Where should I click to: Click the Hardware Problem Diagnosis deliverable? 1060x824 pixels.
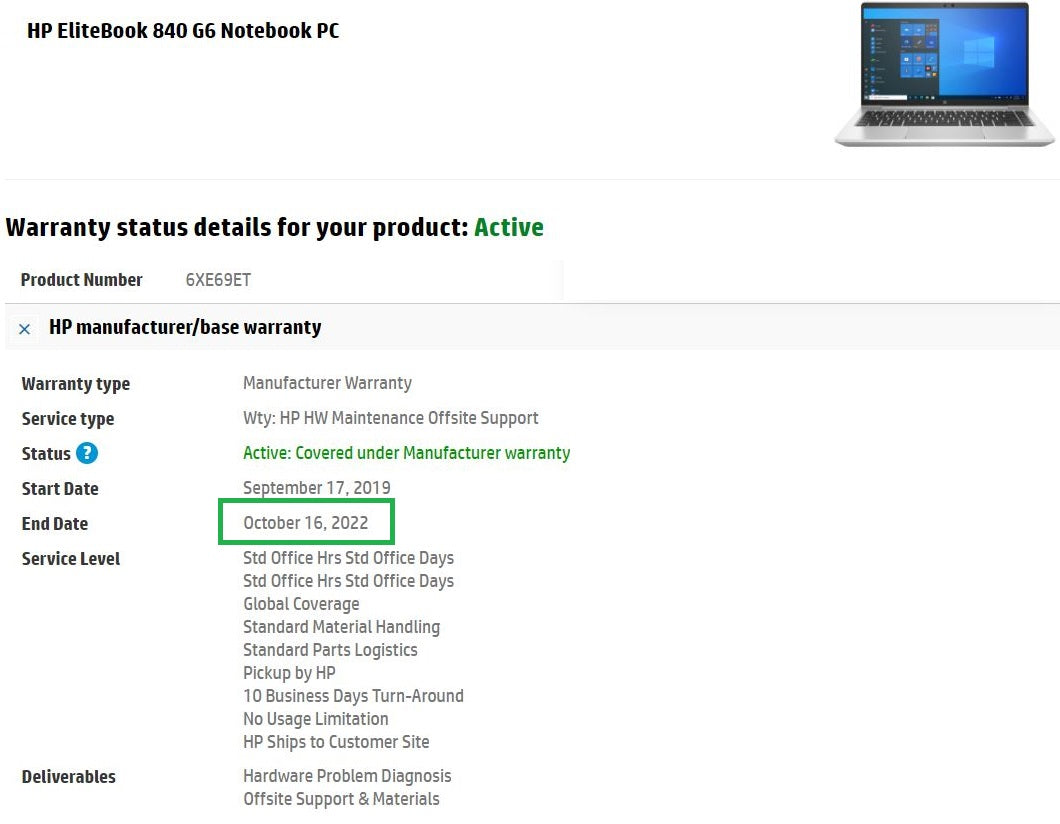coord(347,776)
